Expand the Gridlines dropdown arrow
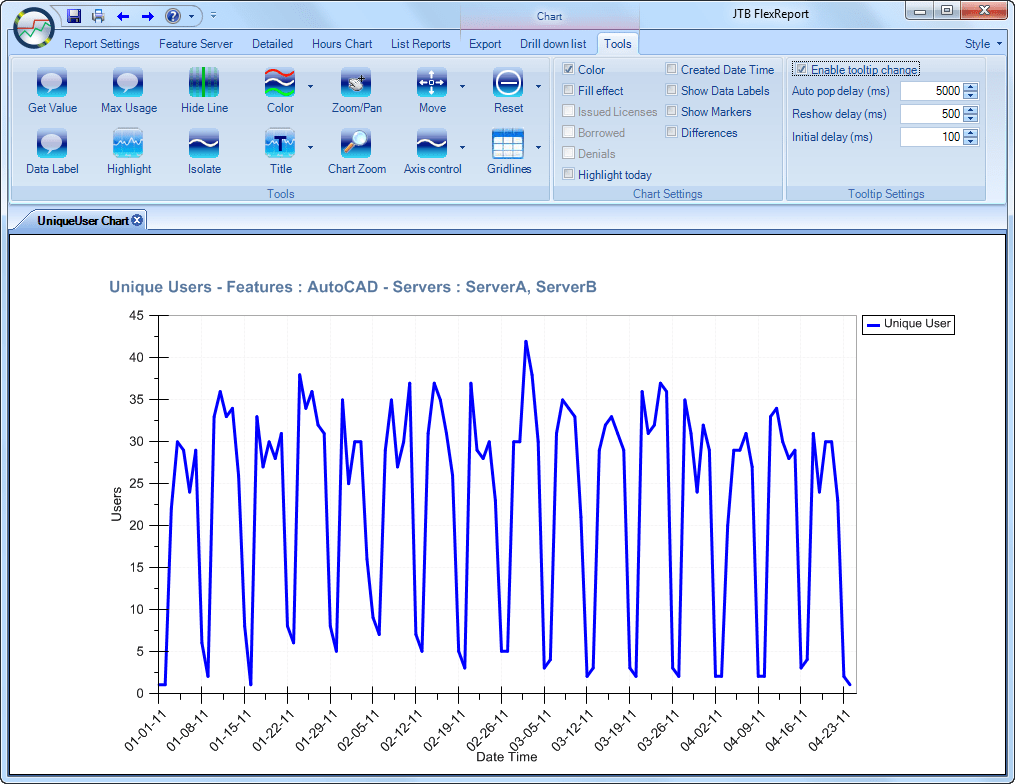Screen dimensions: 1015x784 [x=538, y=147]
